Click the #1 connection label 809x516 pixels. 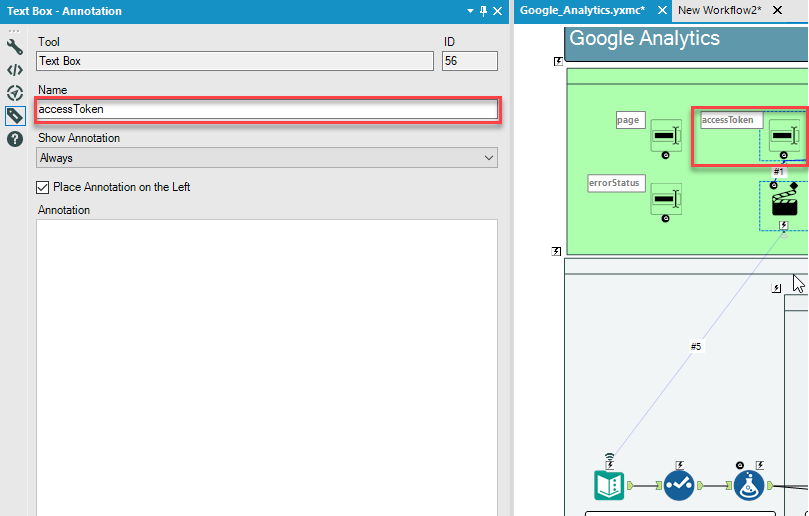[x=779, y=171]
